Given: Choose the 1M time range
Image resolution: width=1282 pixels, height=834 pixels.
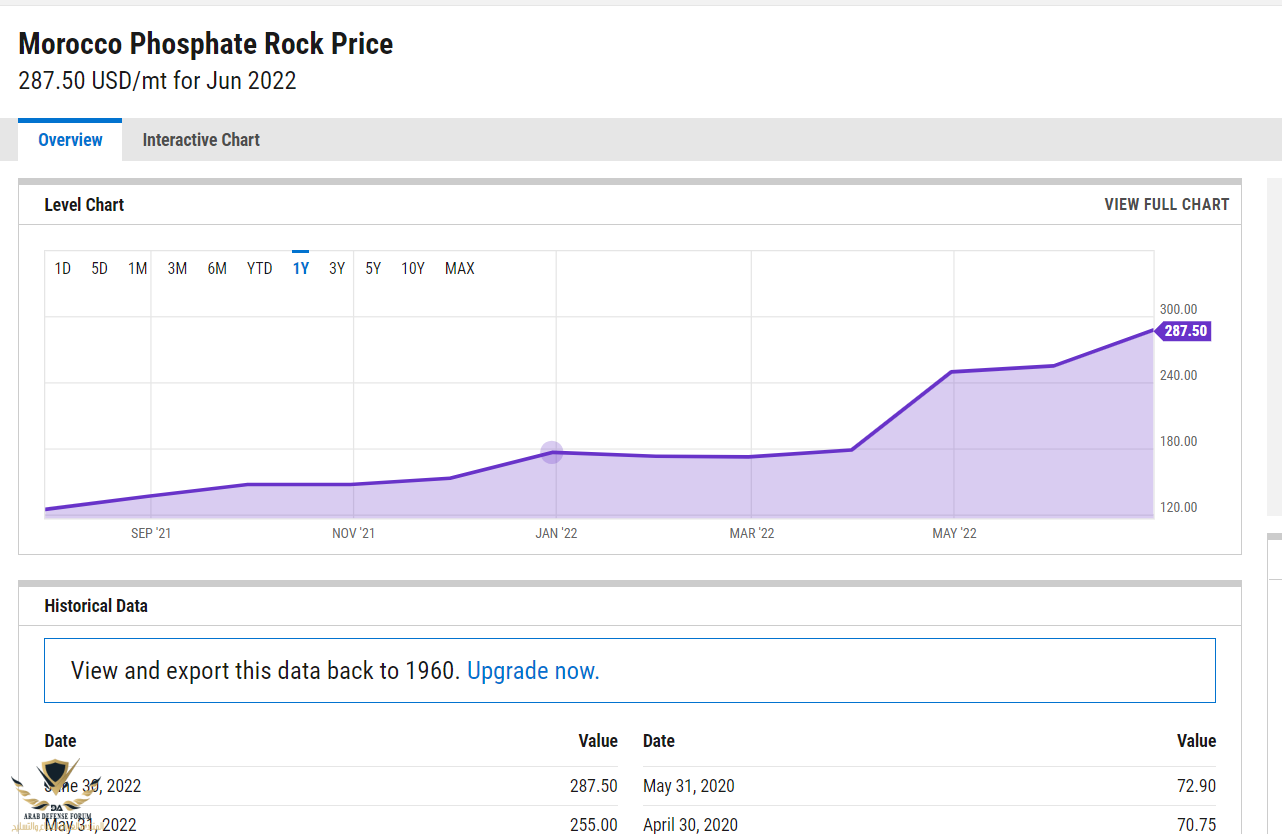Looking at the screenshot, I should point(137,268).
